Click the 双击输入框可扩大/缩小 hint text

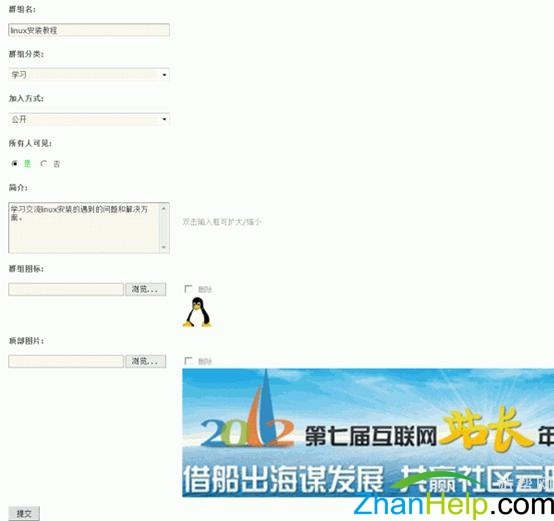[222, 222]
